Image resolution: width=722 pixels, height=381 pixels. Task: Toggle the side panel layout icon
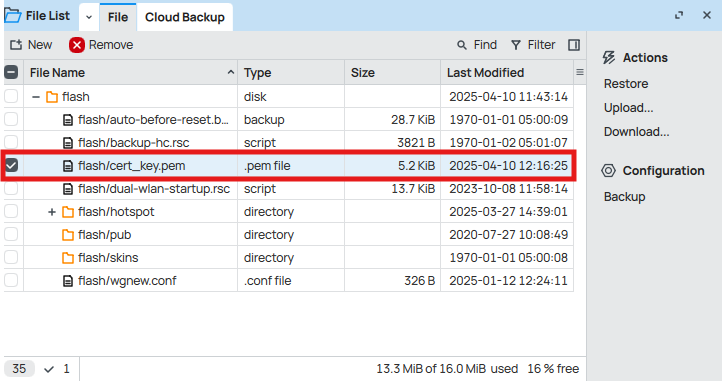click(574, 45)
